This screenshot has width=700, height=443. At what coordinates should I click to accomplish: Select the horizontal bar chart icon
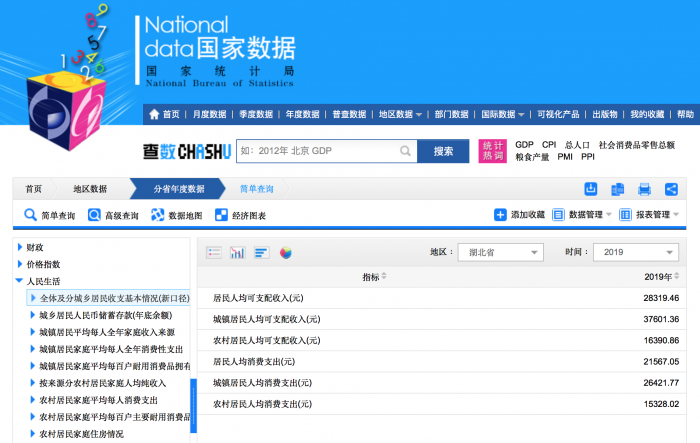coord(261,252)
